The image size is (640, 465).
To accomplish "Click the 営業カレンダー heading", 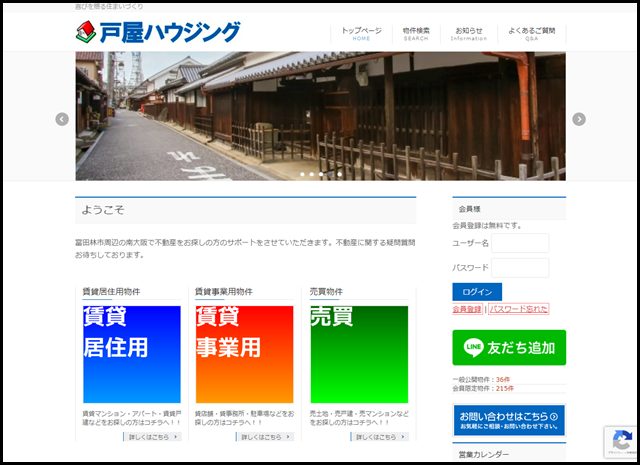I will 484,454.
